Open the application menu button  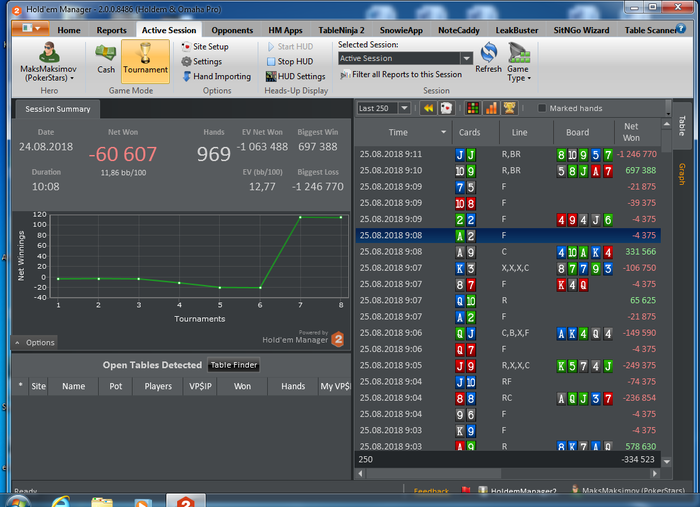click(31, 29)
